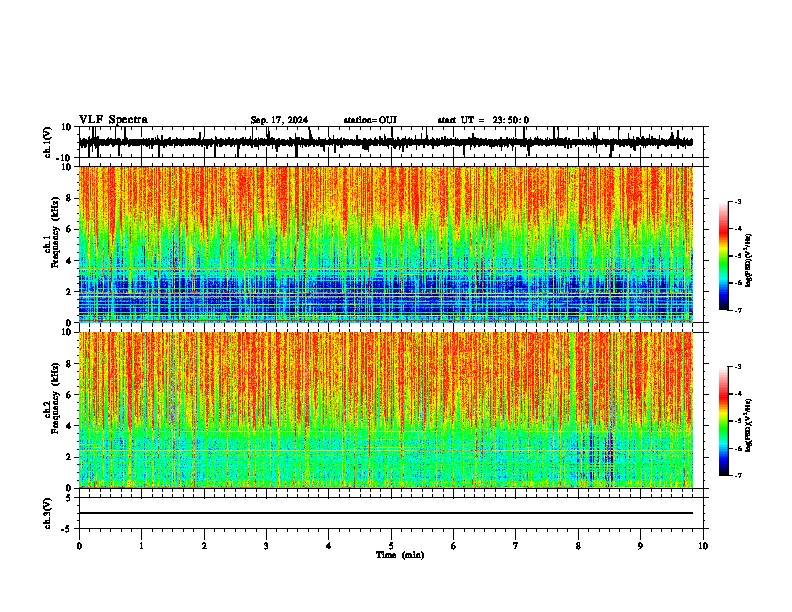Click the '-3' label on ch.2 color scale
This screenshot has width=792, height=612.
click(x=738, y=367)
